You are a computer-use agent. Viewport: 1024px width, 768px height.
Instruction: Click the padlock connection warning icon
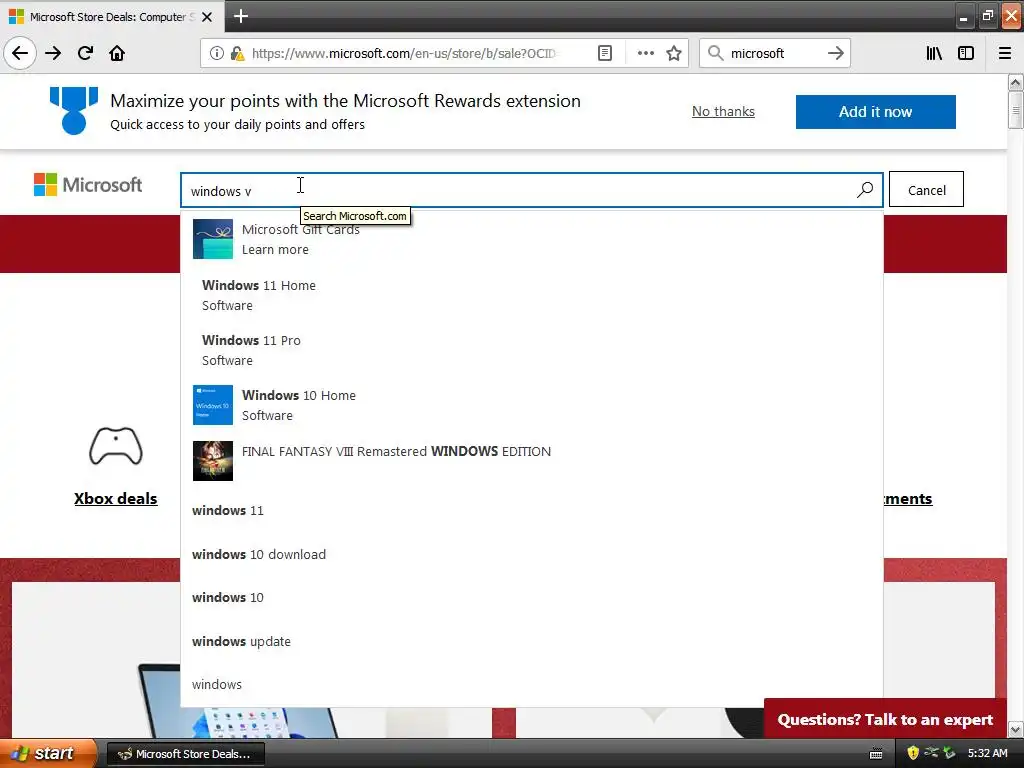[237, 53]
